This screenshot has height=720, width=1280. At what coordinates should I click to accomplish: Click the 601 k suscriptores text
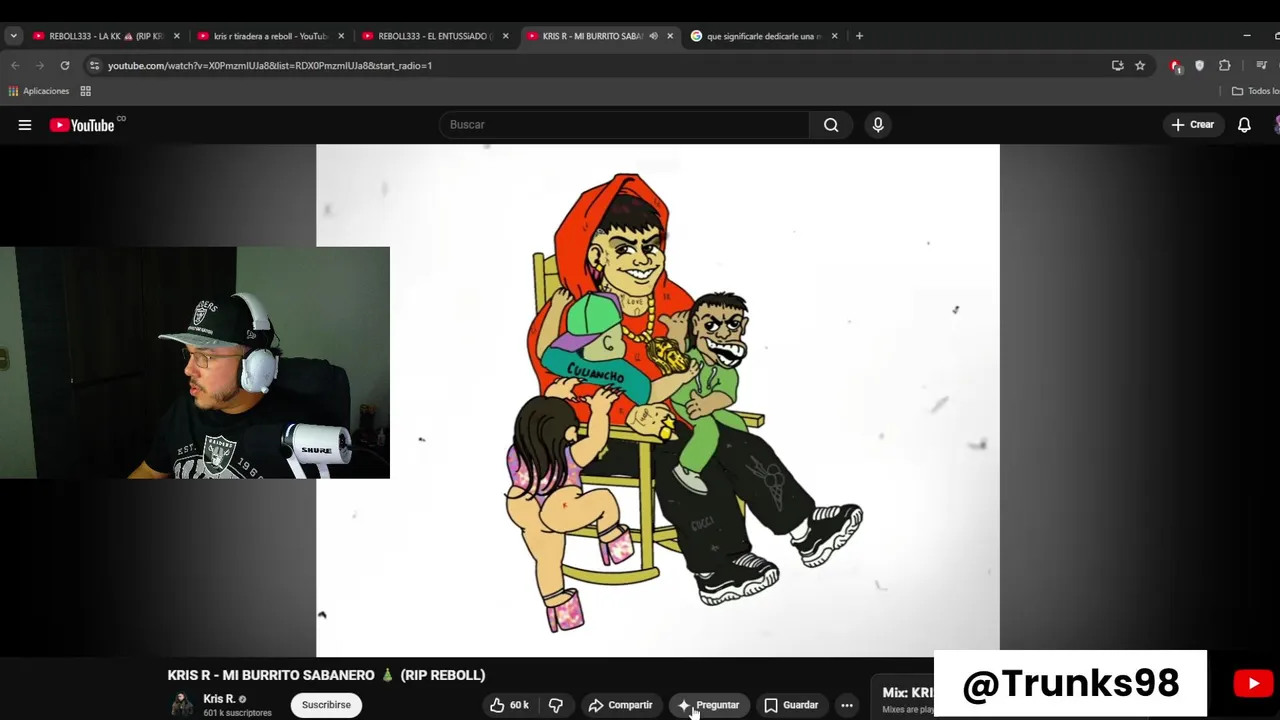tap(237, 713)
